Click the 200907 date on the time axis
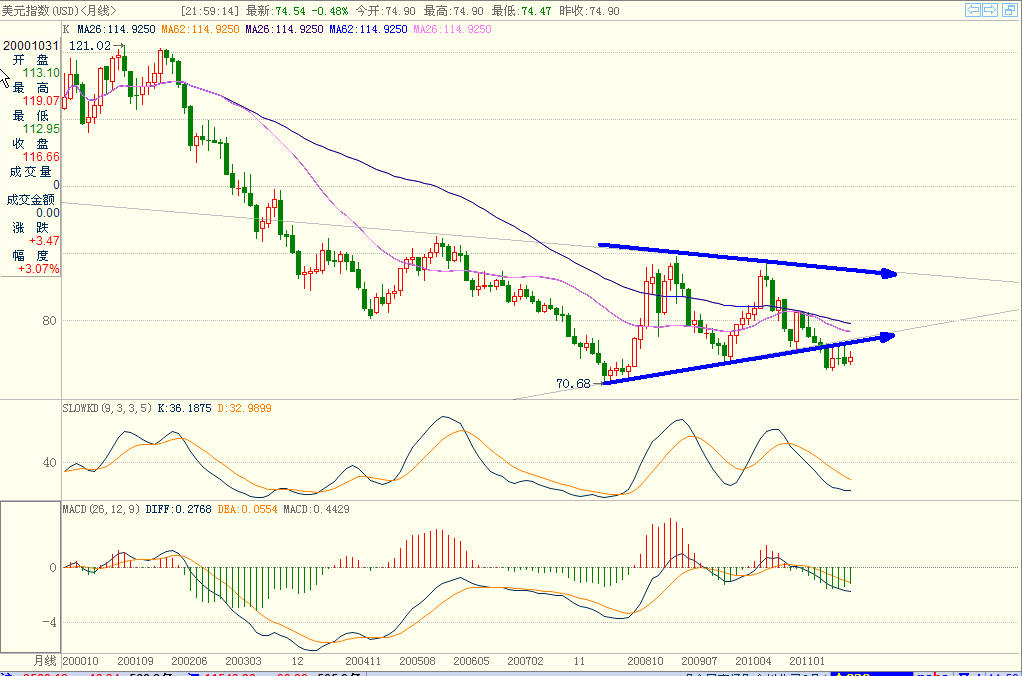Viewport: 1022px width, 676px height. pos(699,661)
